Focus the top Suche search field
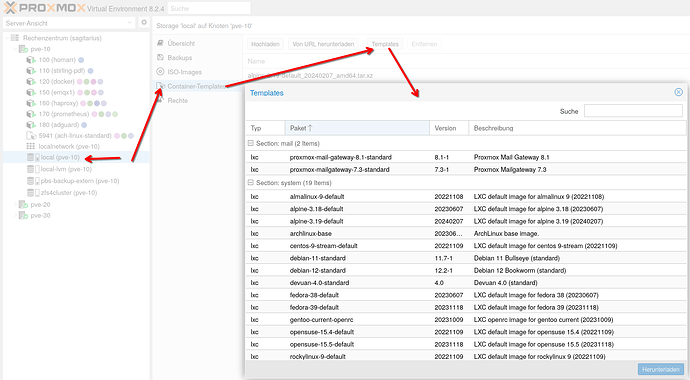This screenshot has width=690, height=380. (209, 8)
